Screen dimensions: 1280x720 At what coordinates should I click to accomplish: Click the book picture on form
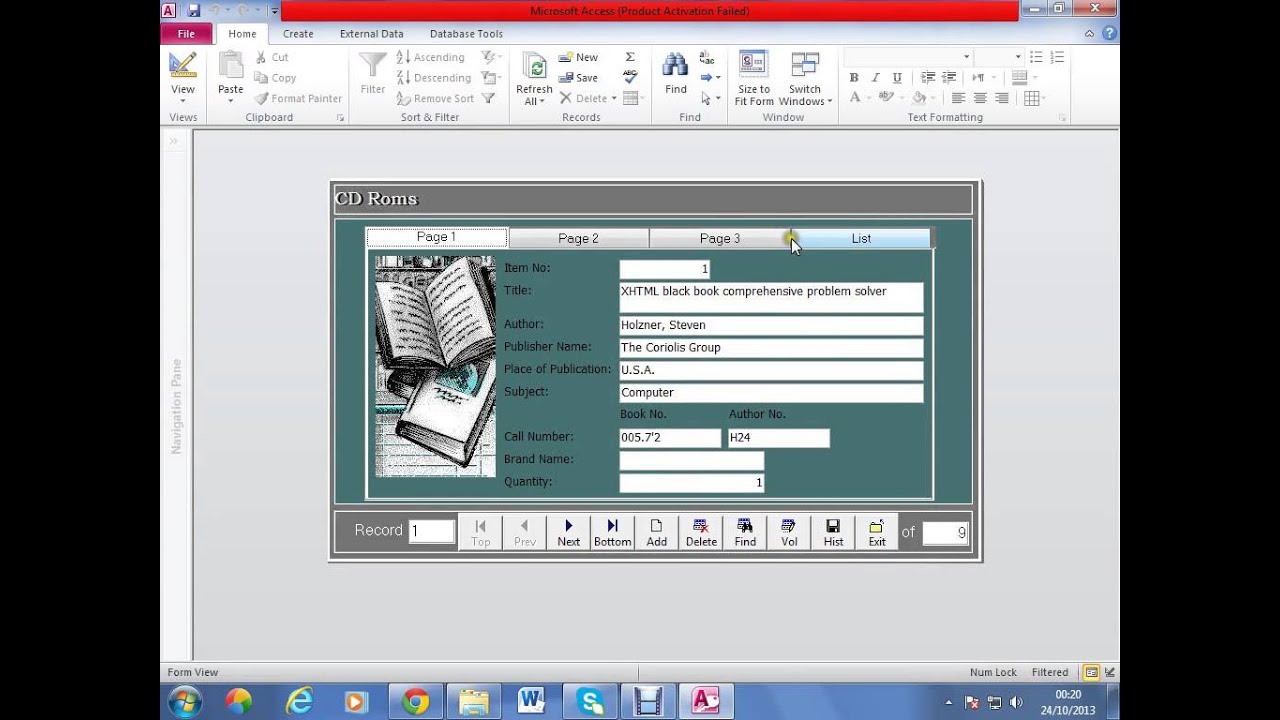[x=435, y=366]
